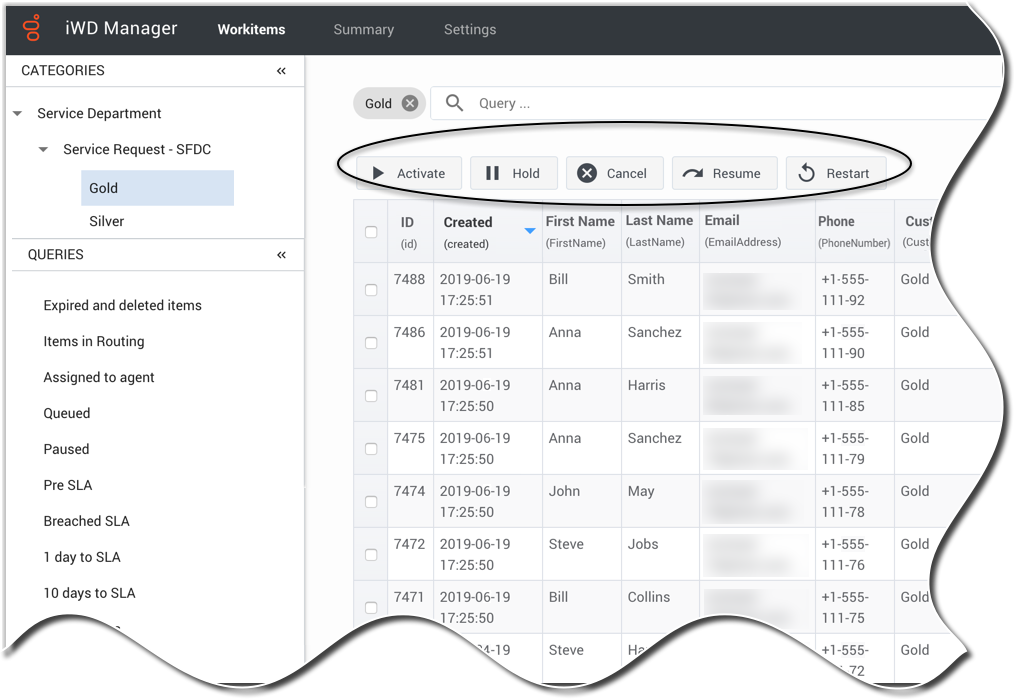1014x699 pixels.
Task: Click the Activate play icon
Action: coord(378,173)
